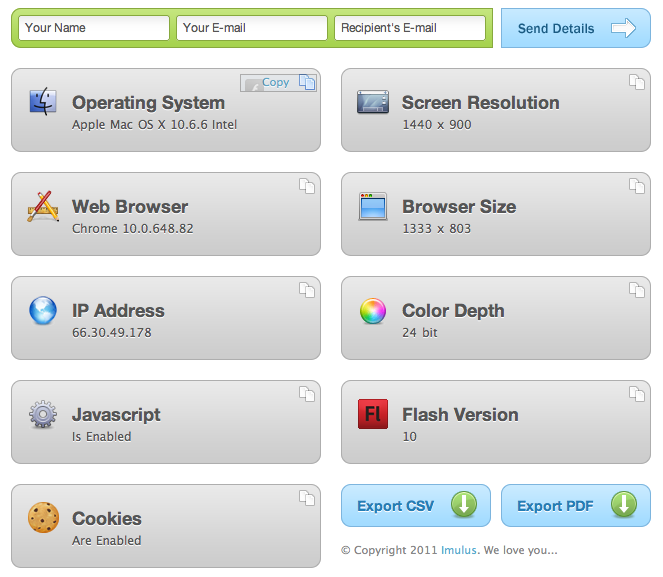
Task: Click the Browser Size heading
Action: [x=459, y=207]
